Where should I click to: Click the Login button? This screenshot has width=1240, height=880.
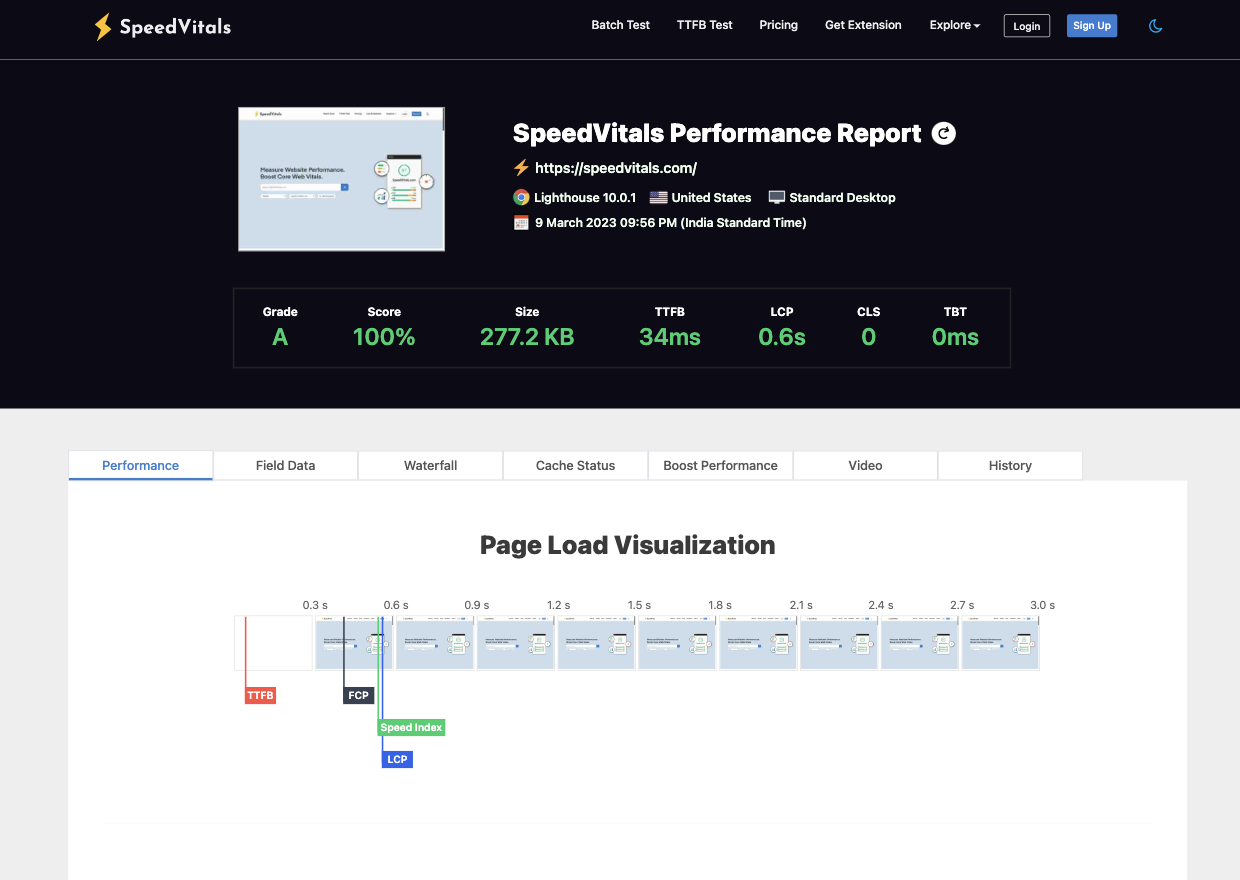tap(1027, 26)
